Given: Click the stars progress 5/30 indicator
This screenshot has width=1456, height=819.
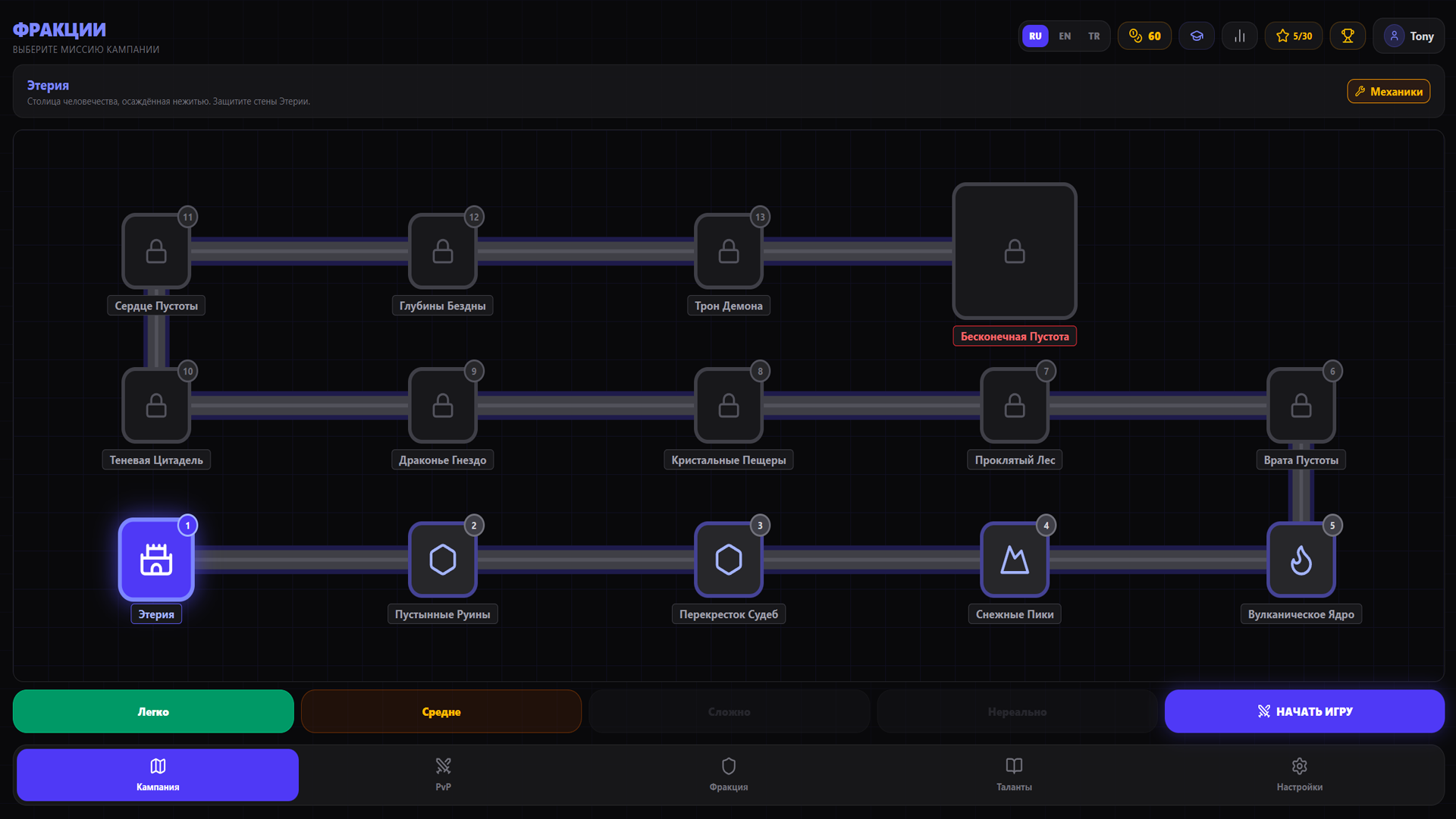Looking at the screenshot, I should tap(1294, 36).
